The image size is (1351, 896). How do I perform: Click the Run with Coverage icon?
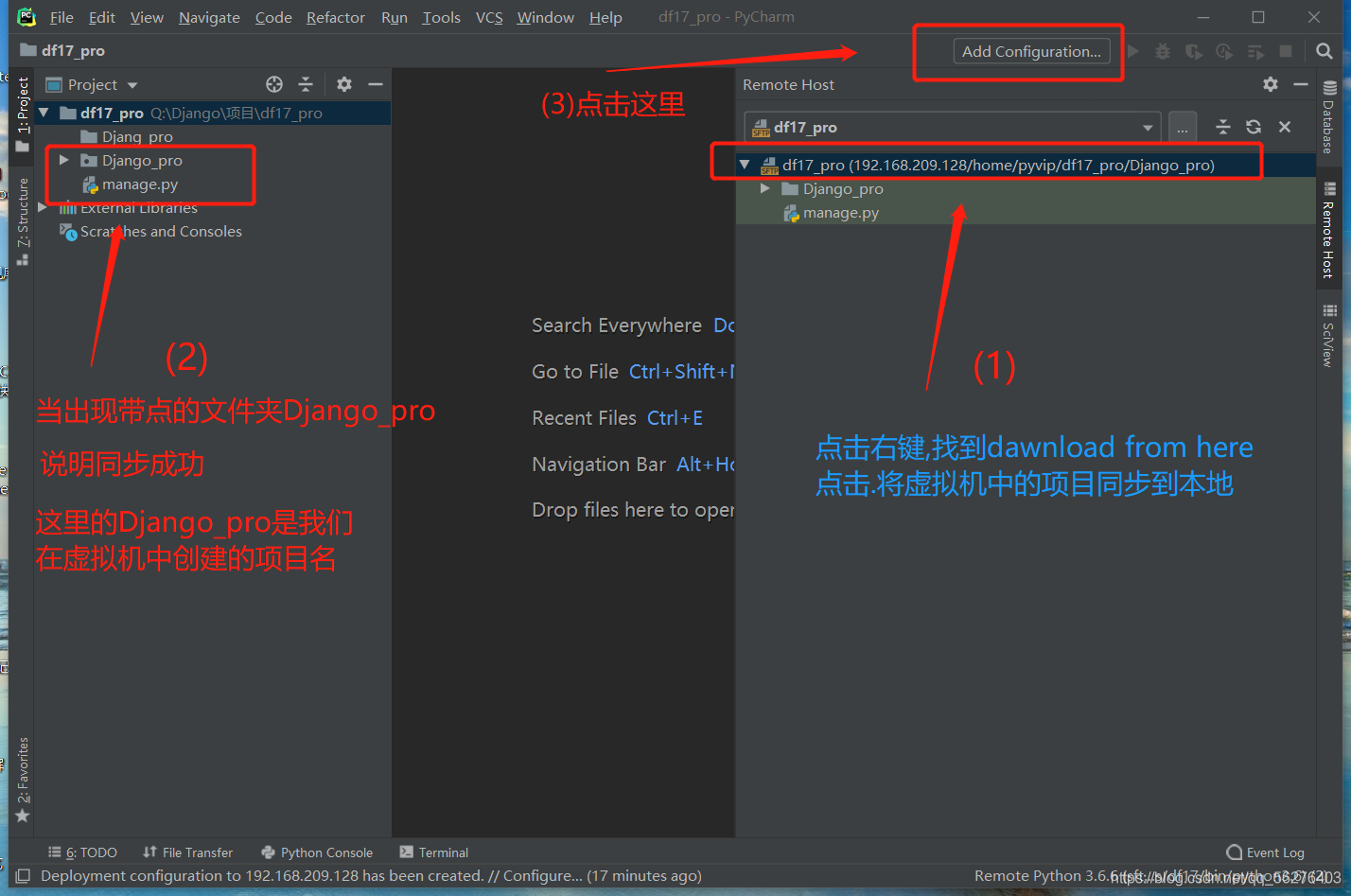pos(1194,51)
